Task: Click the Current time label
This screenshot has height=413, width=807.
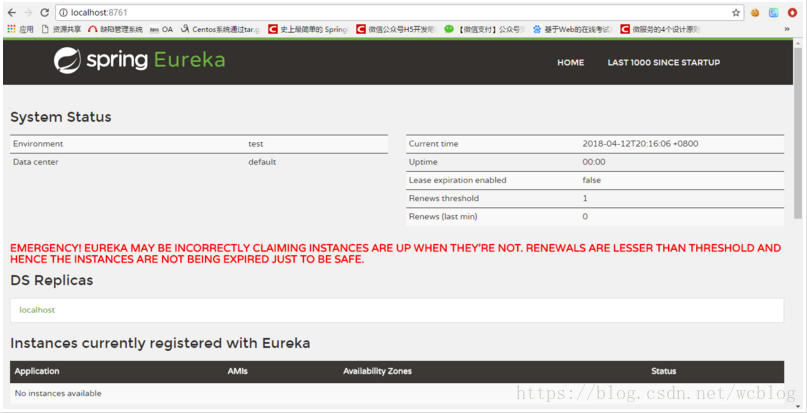Action: coord(433,144)
